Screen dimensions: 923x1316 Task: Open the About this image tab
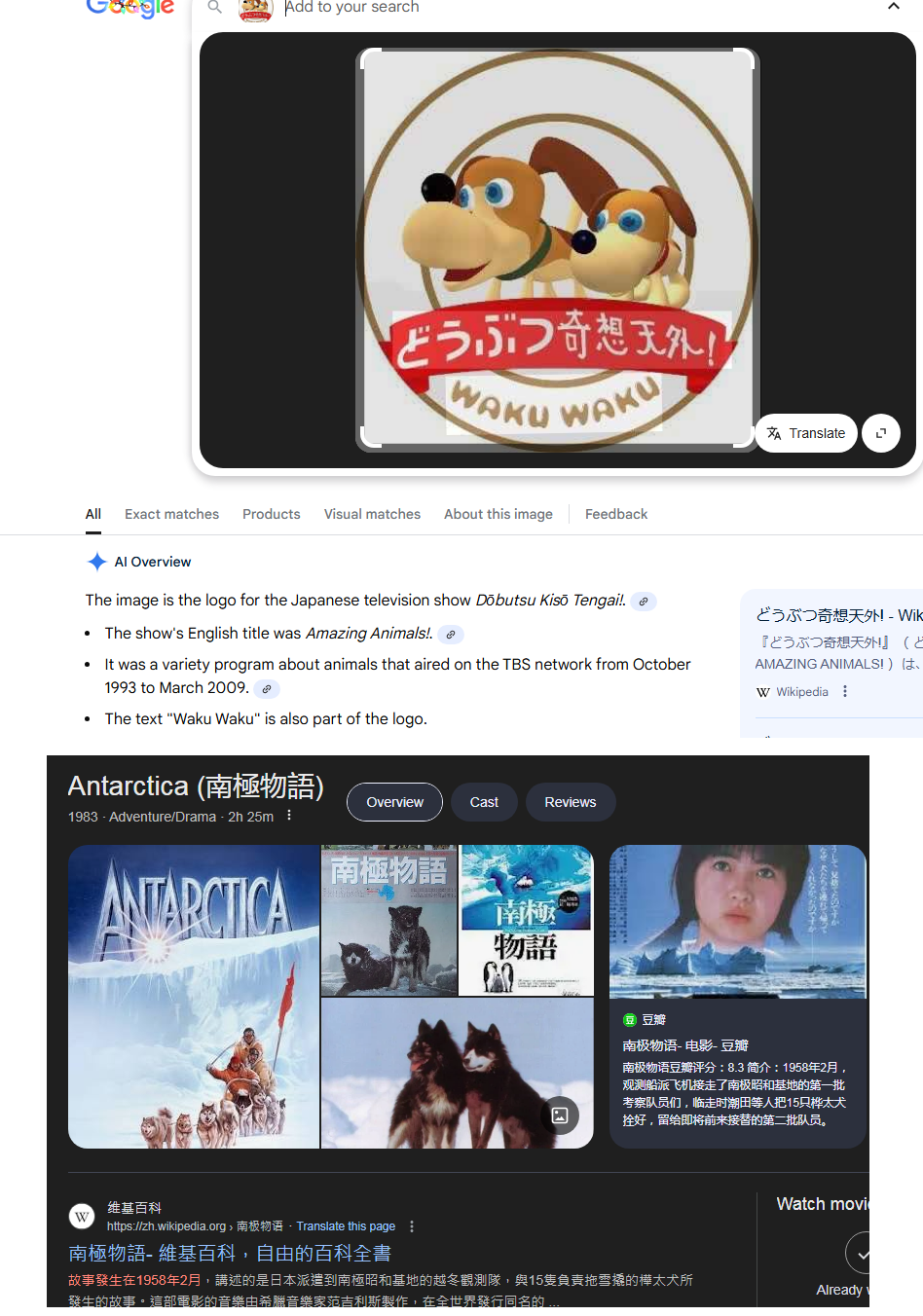[498, 514]
